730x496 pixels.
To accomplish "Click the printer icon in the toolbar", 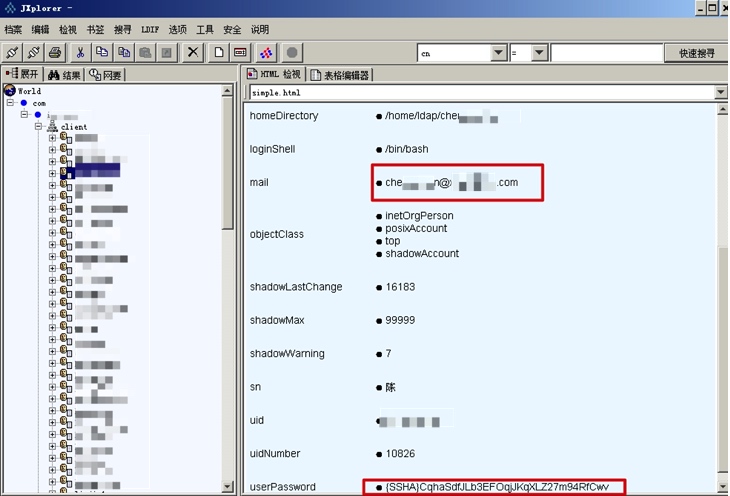I will pyautogui.click(x=56, y=52).
